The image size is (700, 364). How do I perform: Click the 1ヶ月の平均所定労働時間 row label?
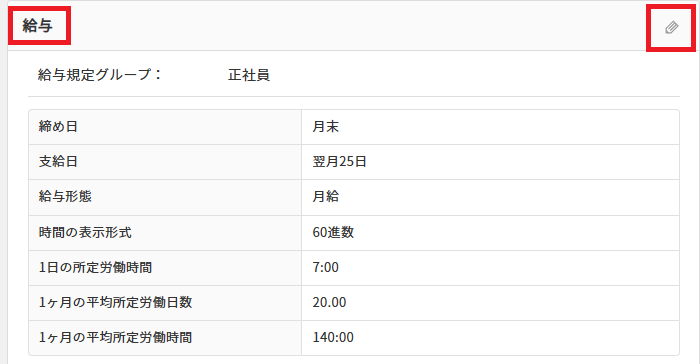click(116, 337)
